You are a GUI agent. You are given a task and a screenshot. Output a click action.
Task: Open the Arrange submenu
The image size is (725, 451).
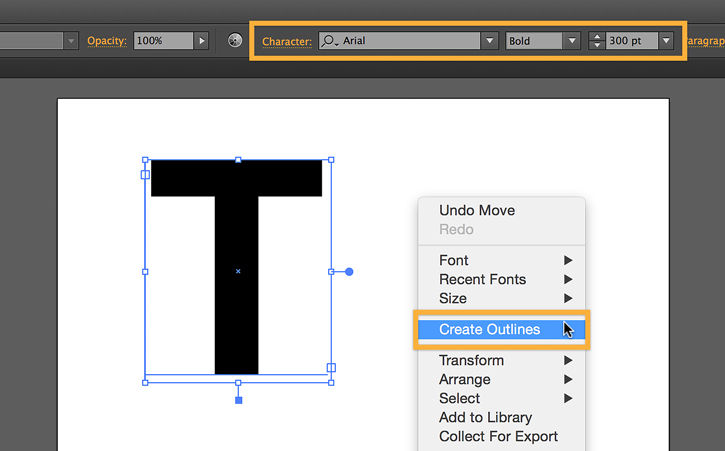click(x=502, y=379)
